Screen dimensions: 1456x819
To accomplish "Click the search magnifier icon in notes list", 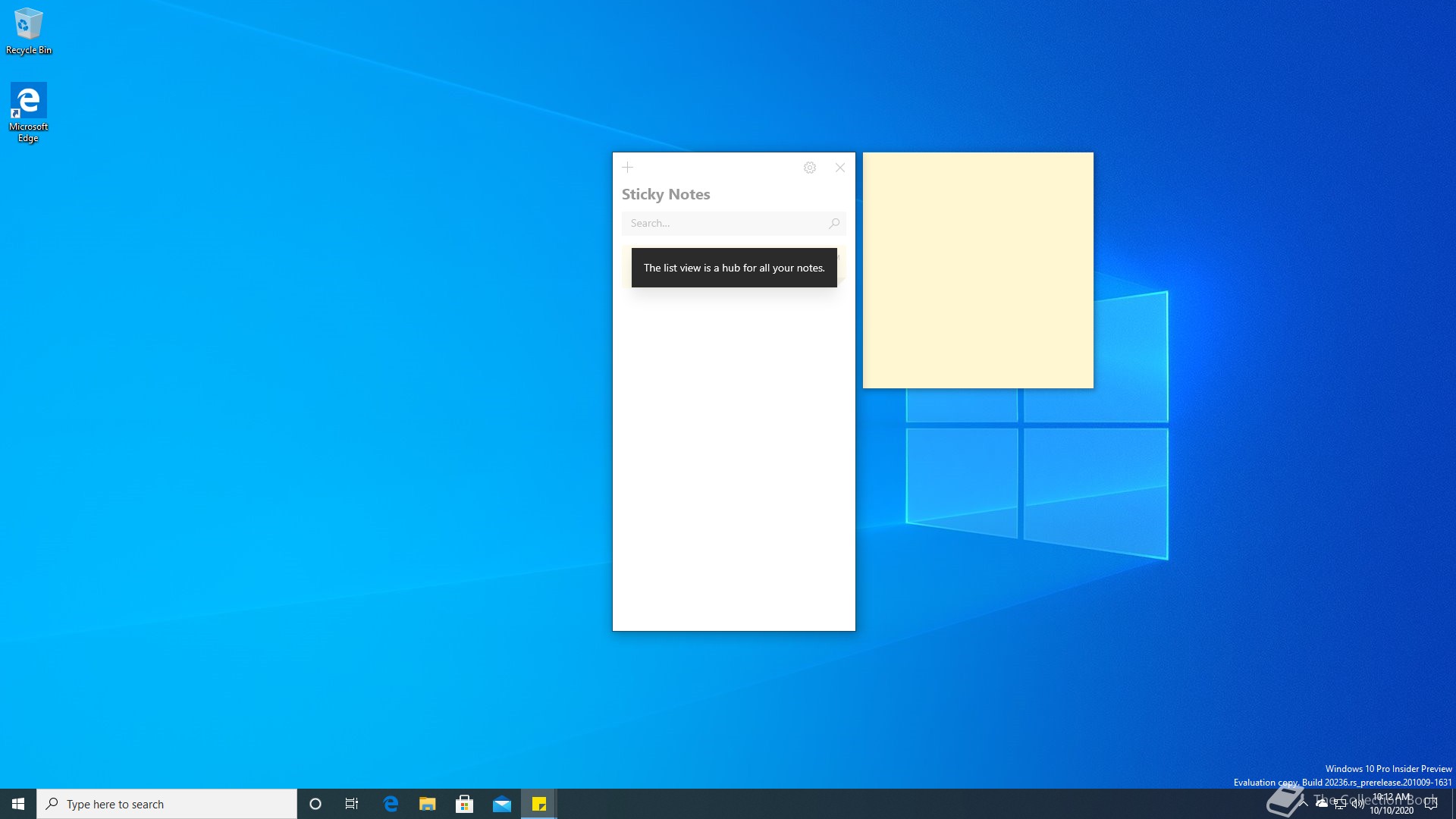I will (834, 223).
